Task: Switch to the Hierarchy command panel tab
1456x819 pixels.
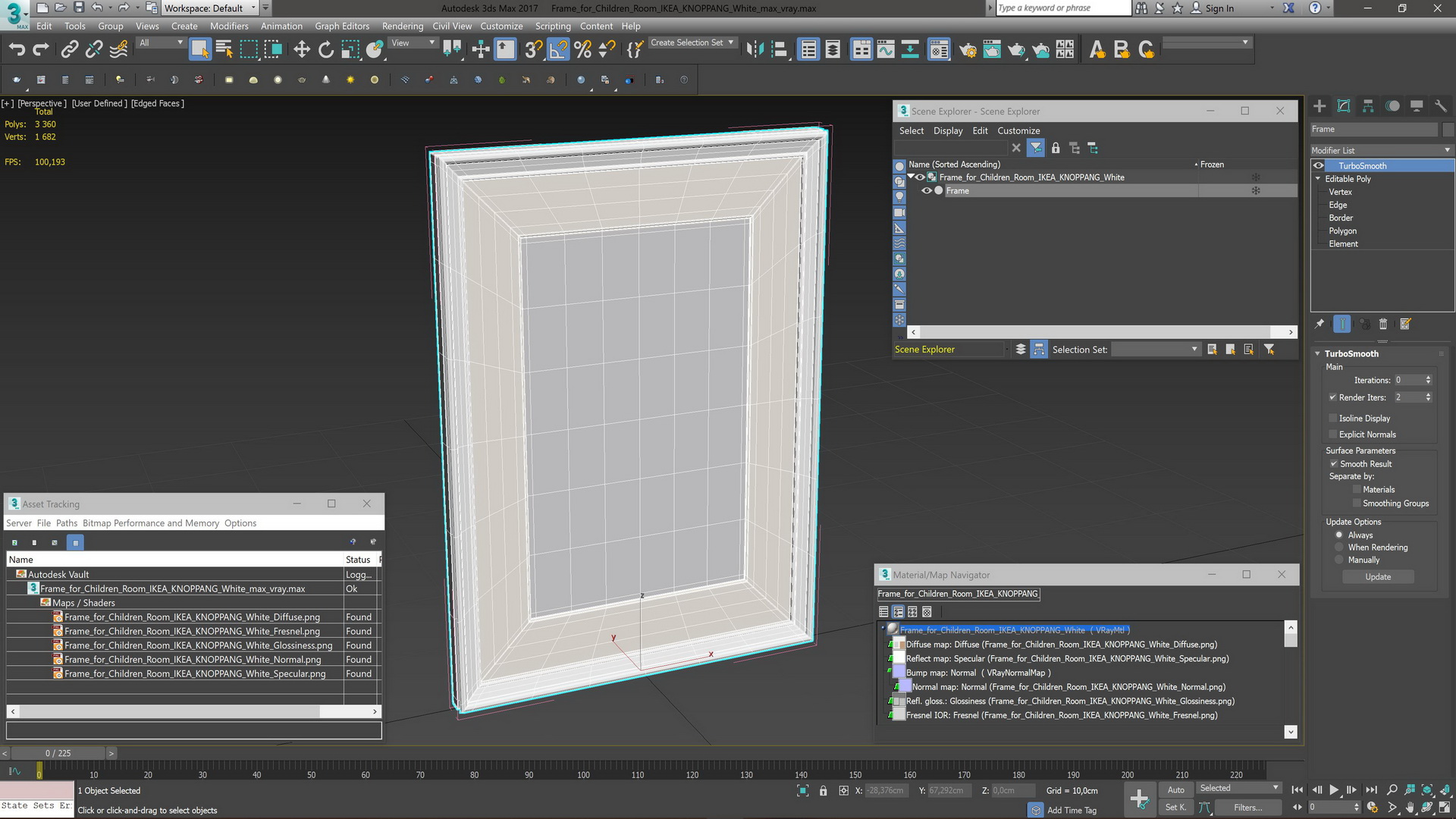Action: [1368, 106]
